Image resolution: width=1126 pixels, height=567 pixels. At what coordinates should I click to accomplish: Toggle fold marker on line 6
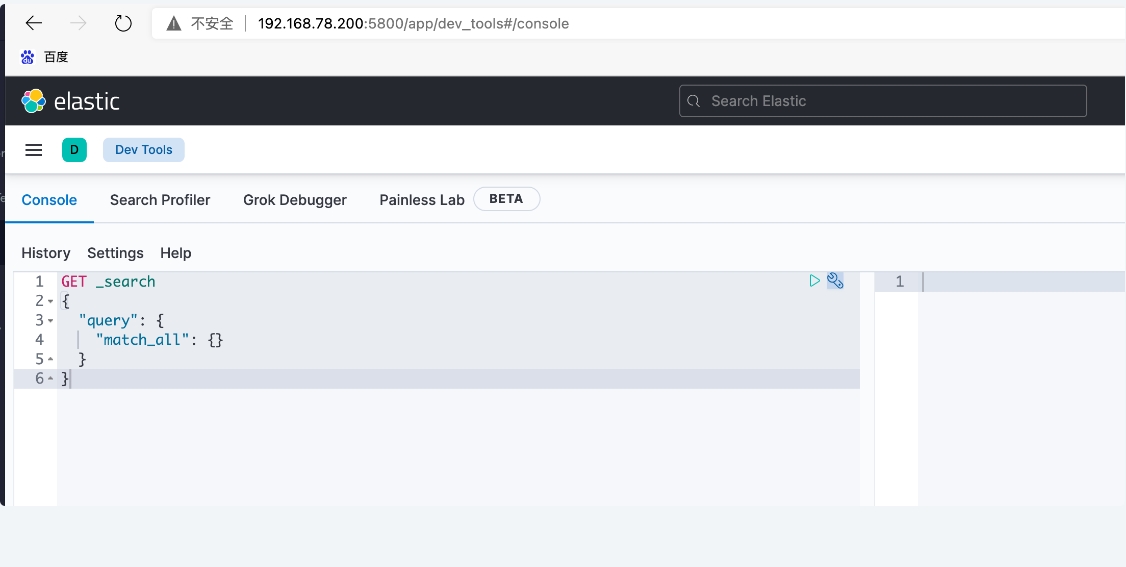tap(51, 379)
